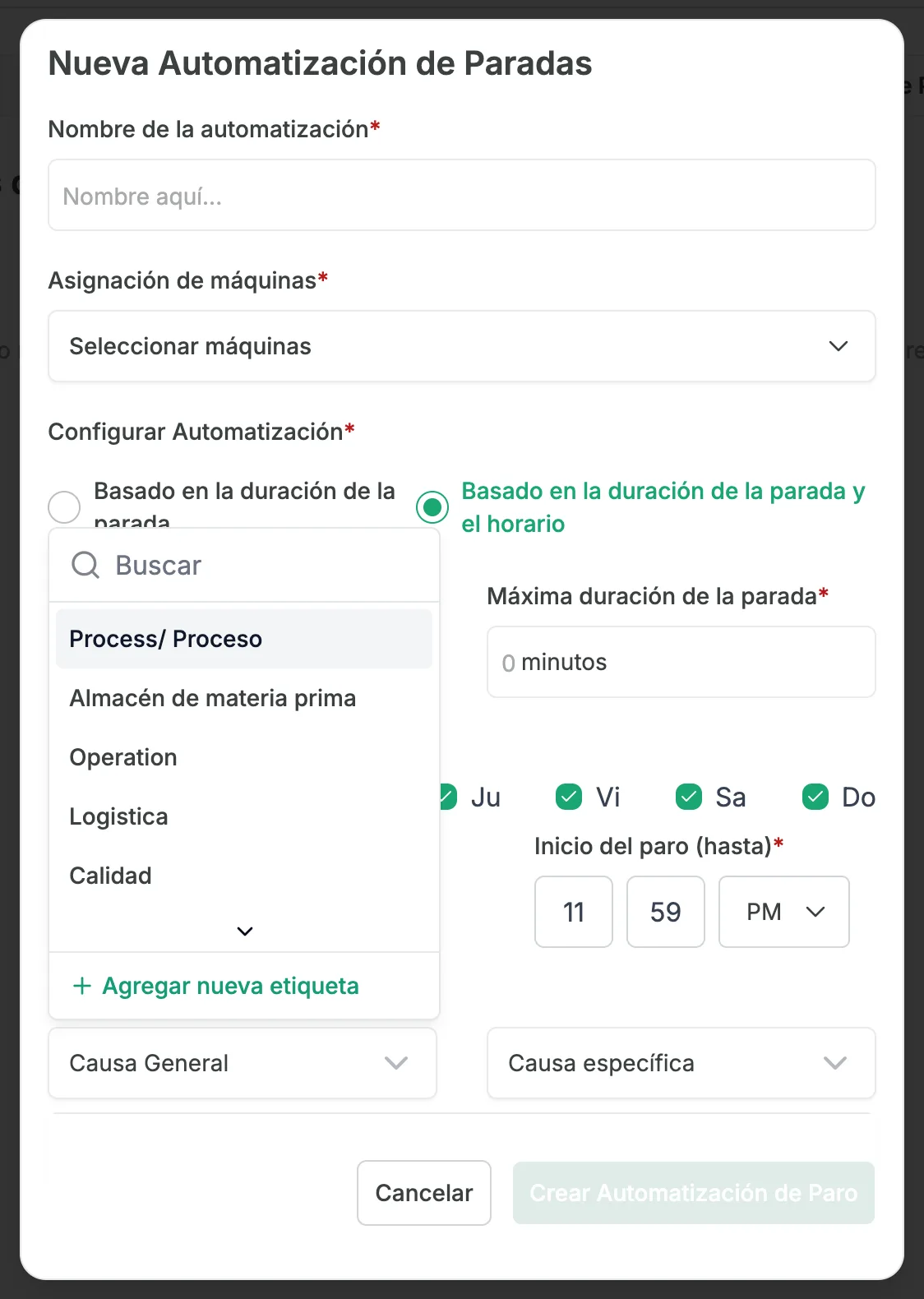Viewport: 924px width, 1299px height.
Task: Click the hour field showing 11
Action: click(x=574, y=912)
